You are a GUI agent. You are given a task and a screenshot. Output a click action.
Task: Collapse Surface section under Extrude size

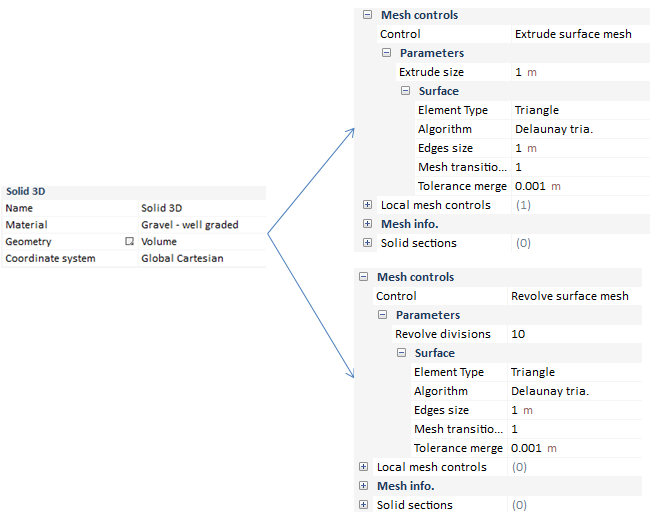[405, 91]
